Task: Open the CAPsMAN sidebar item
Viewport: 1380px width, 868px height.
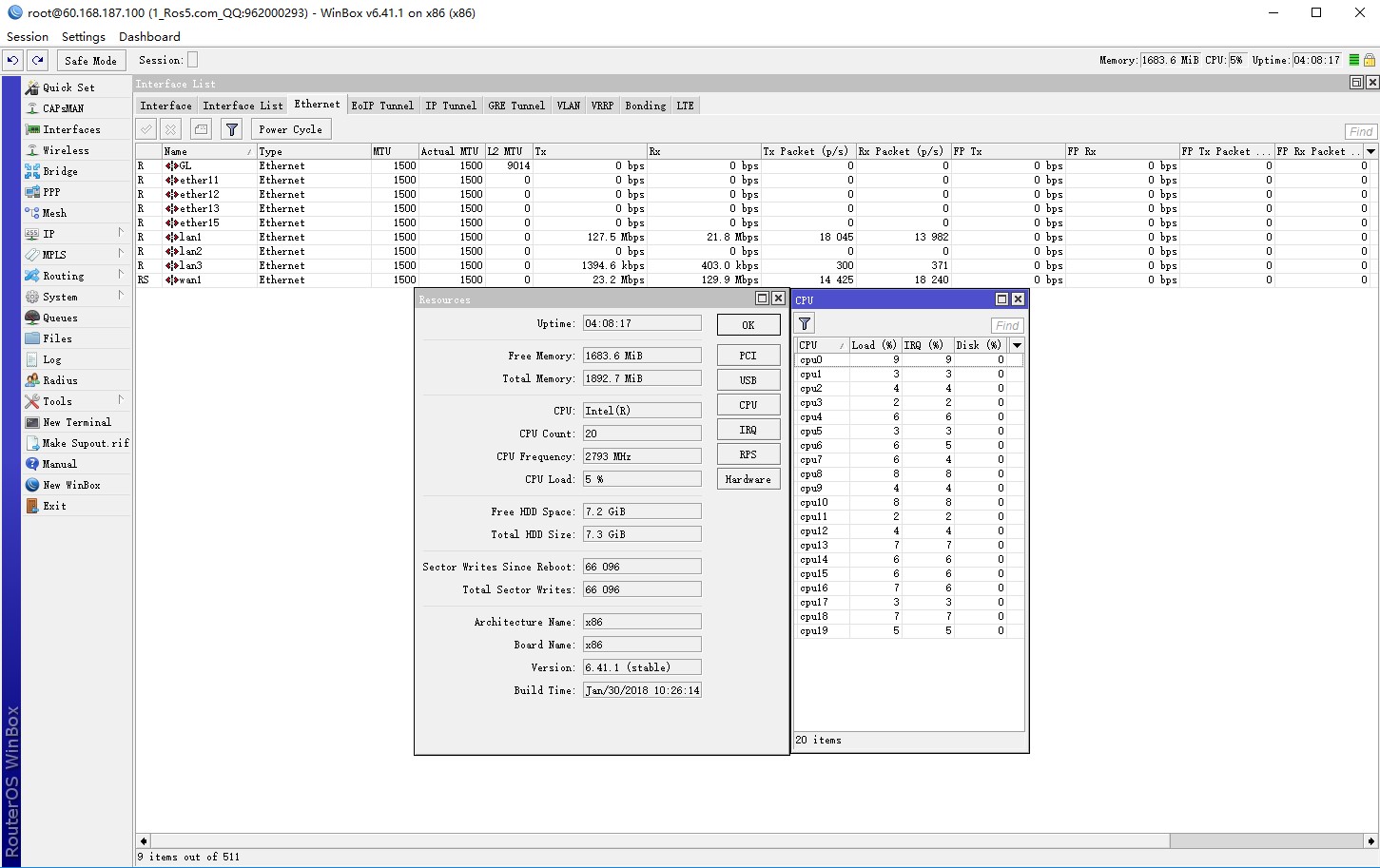Action: point(63,108)
